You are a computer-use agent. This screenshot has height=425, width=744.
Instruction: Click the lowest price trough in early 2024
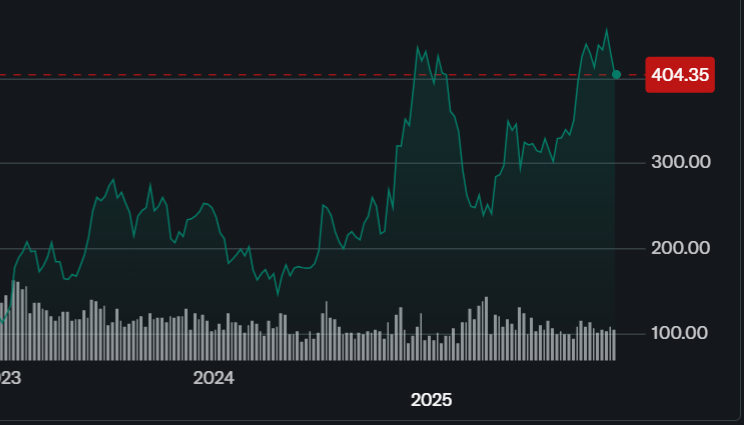pyautogui.click(x=278, y=295)
